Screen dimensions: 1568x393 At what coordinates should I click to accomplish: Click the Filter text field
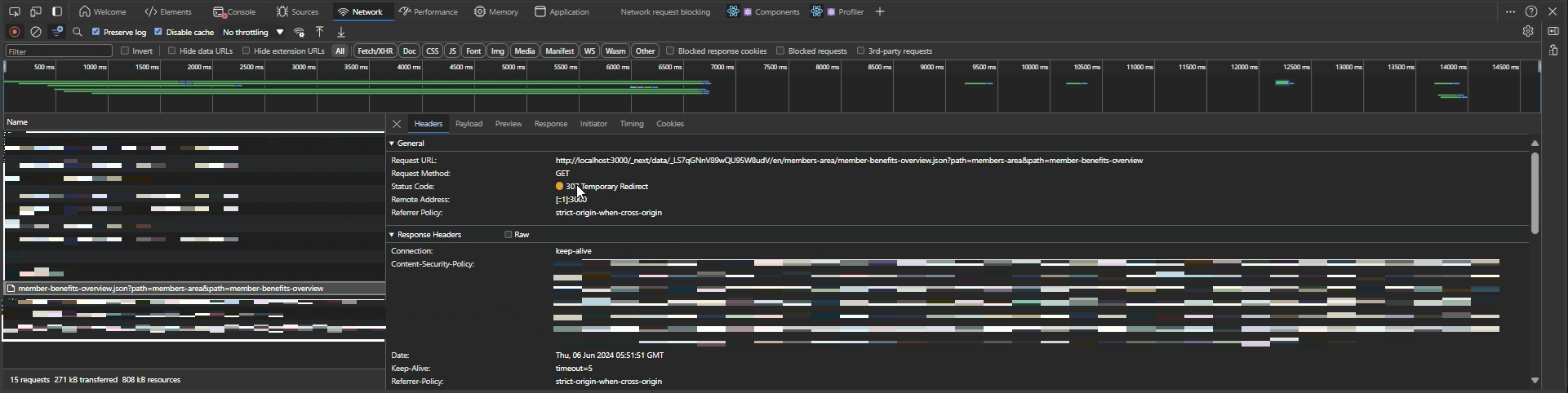coord(59,51)
